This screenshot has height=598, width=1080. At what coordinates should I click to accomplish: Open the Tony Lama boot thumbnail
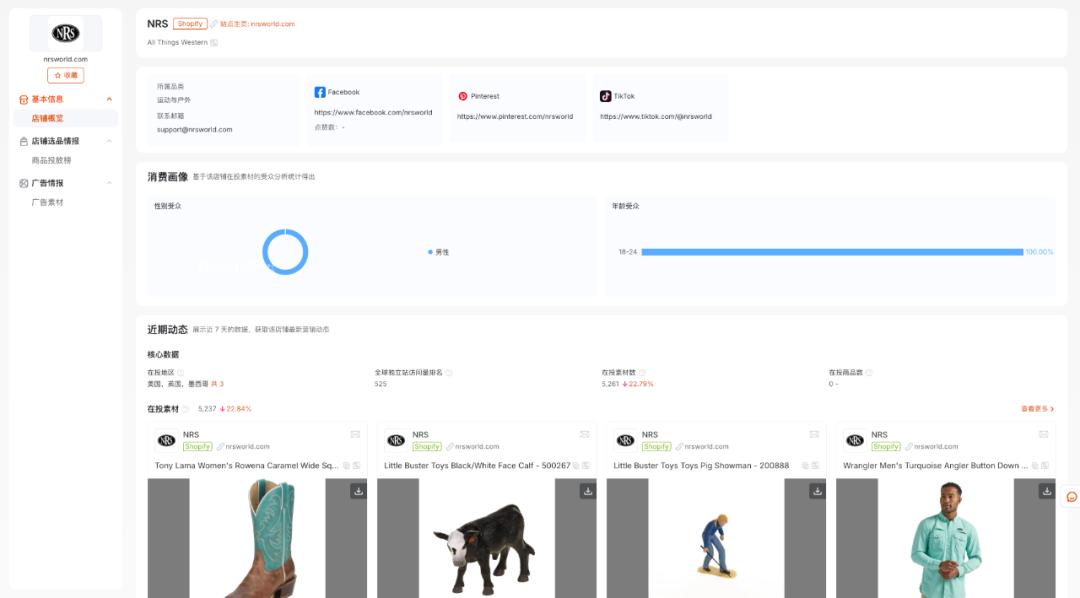point(258,538)
